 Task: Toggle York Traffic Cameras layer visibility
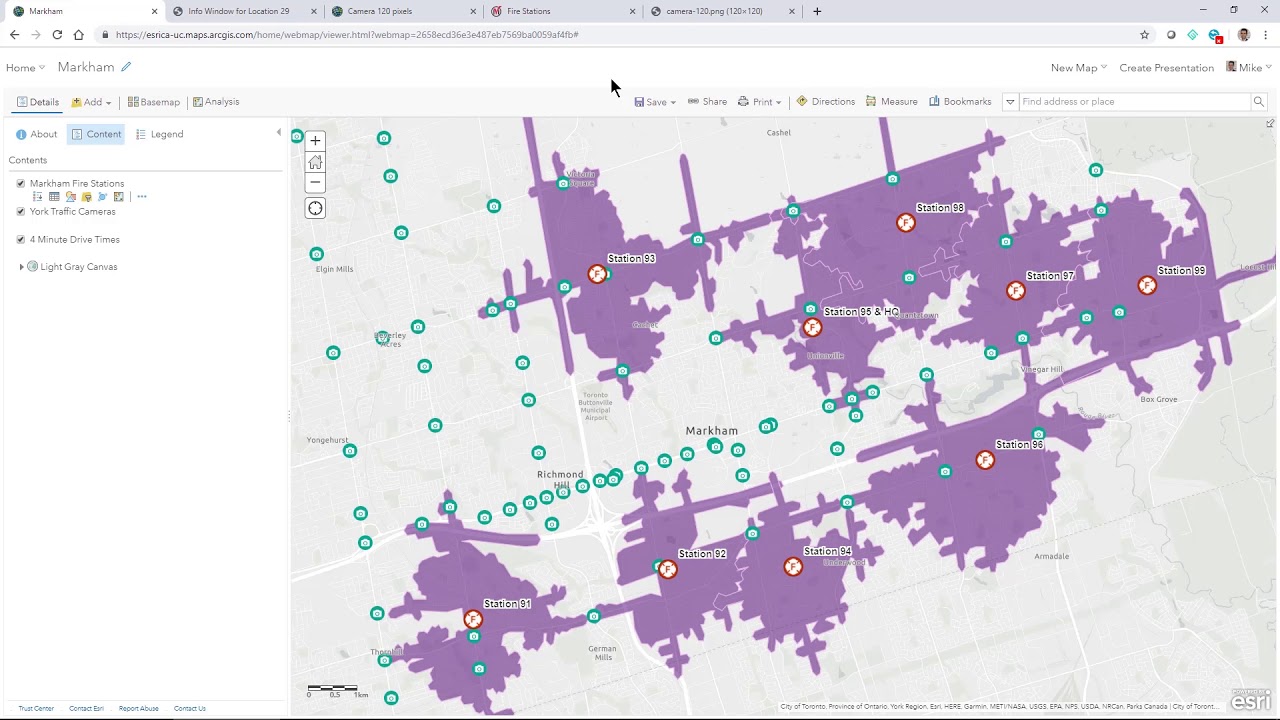[21, 212]
